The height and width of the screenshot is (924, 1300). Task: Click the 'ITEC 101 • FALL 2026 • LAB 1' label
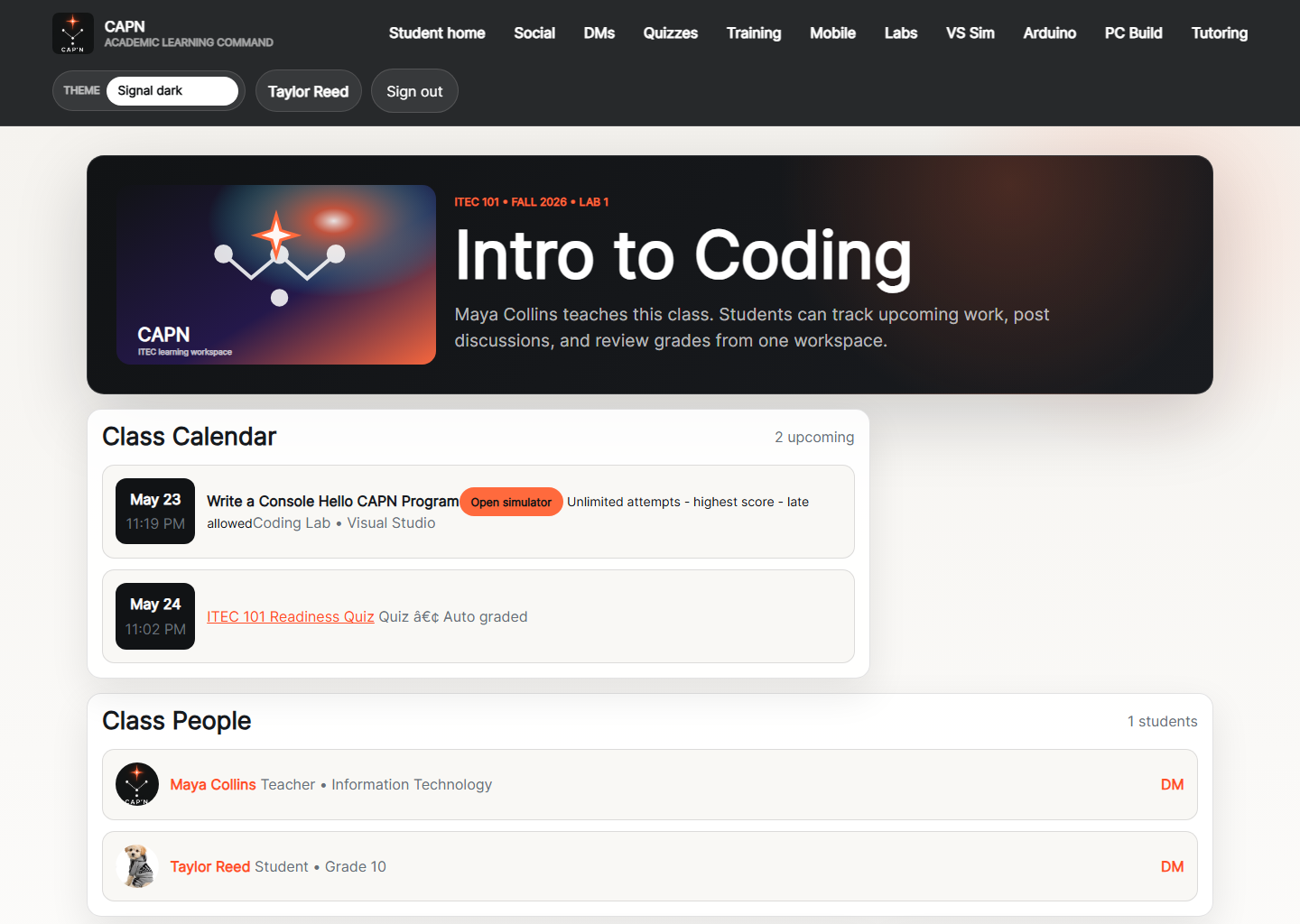coord(532,202)
